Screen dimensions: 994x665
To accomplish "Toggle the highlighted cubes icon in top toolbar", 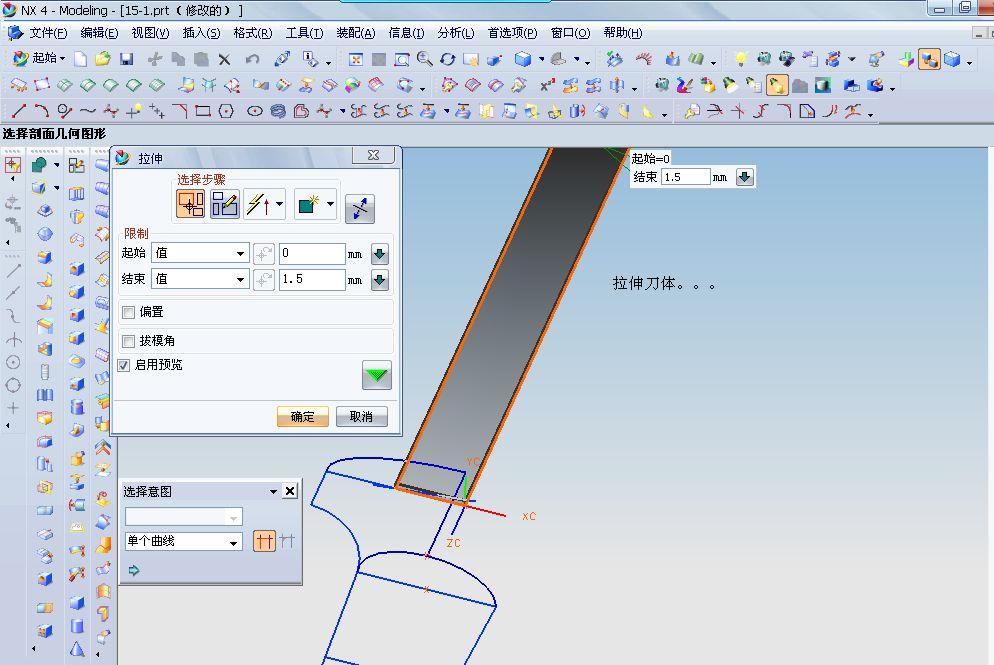I will (929, 60).
